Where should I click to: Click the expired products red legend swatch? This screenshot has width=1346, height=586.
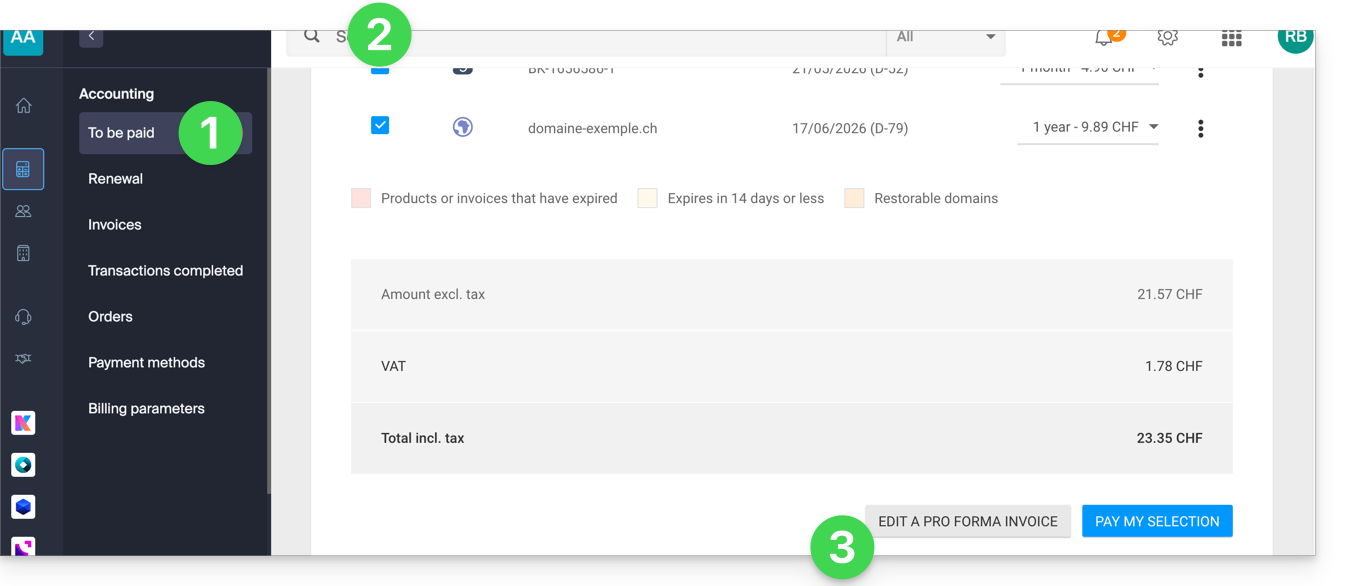pyautogui.click(x=361, y=198)
